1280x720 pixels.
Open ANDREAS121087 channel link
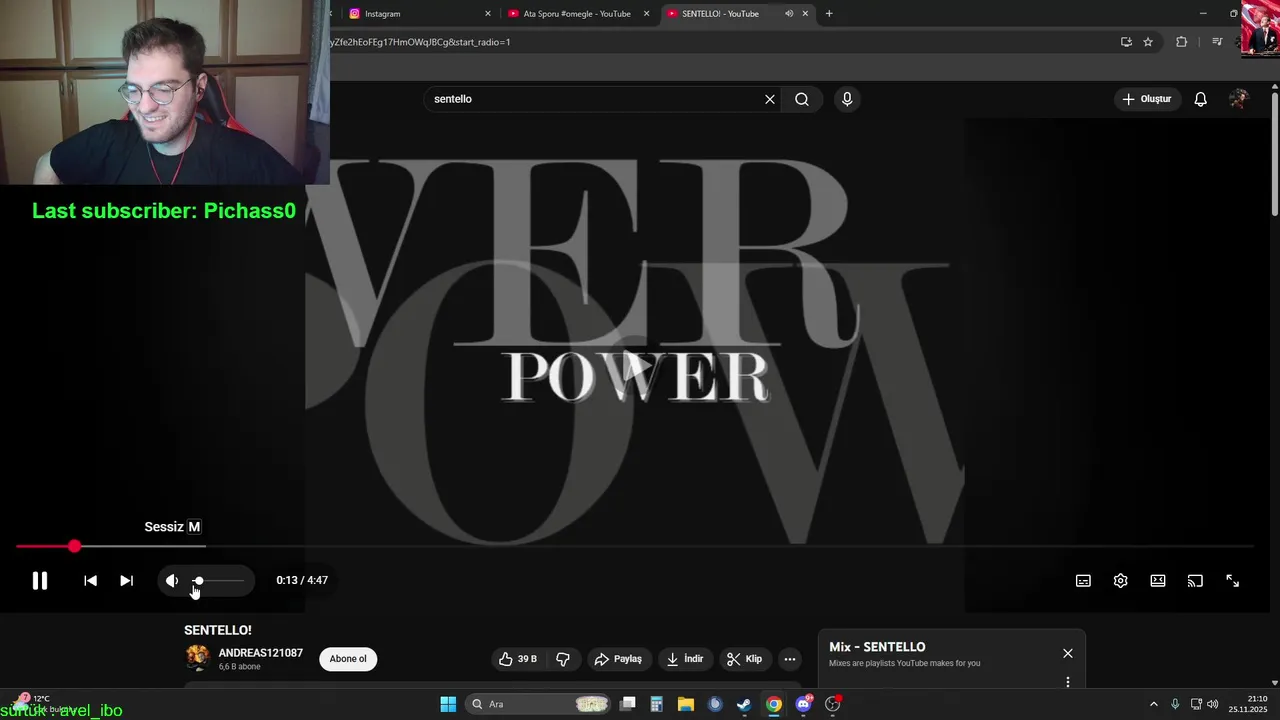[261, 653]
